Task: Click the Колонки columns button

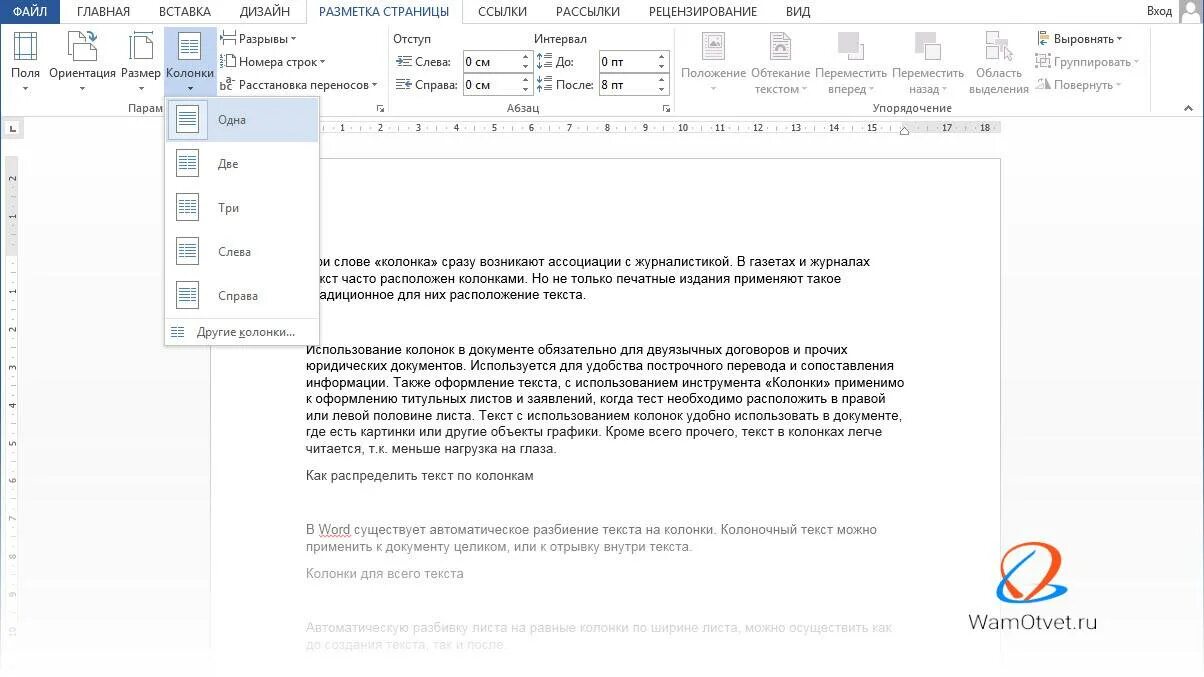Action: (190, 60)
